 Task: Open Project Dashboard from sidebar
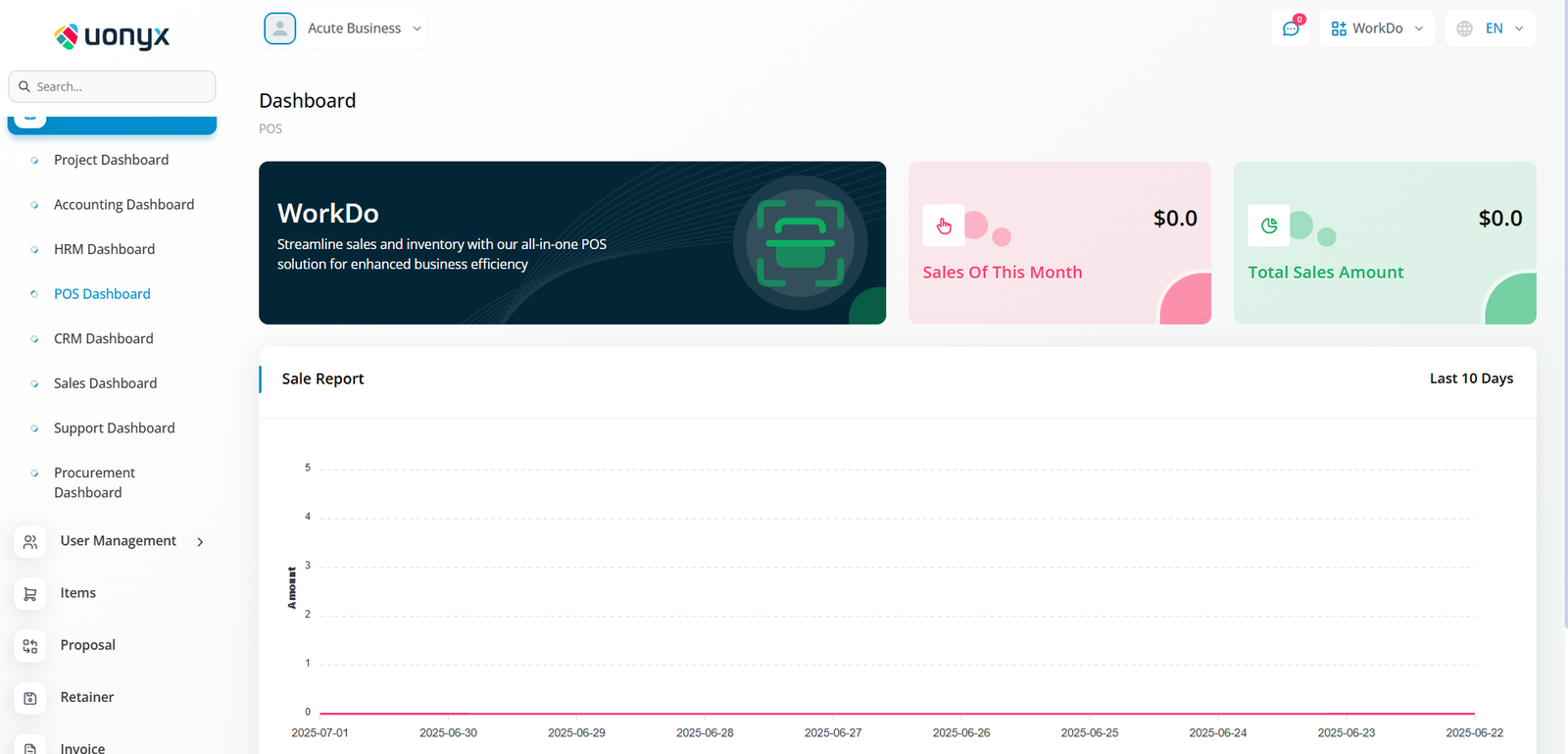(x=111, y=160)
